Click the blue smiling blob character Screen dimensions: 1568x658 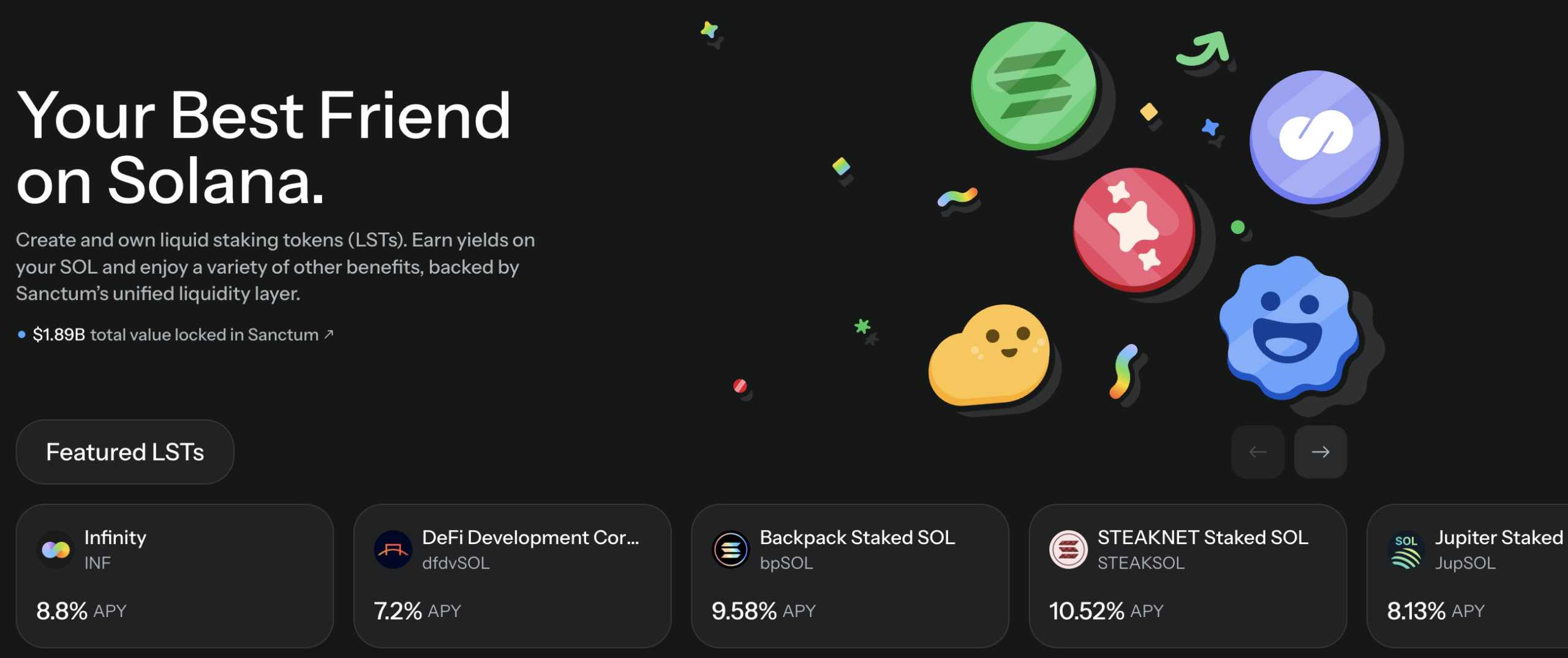(x=1288, y=327)
